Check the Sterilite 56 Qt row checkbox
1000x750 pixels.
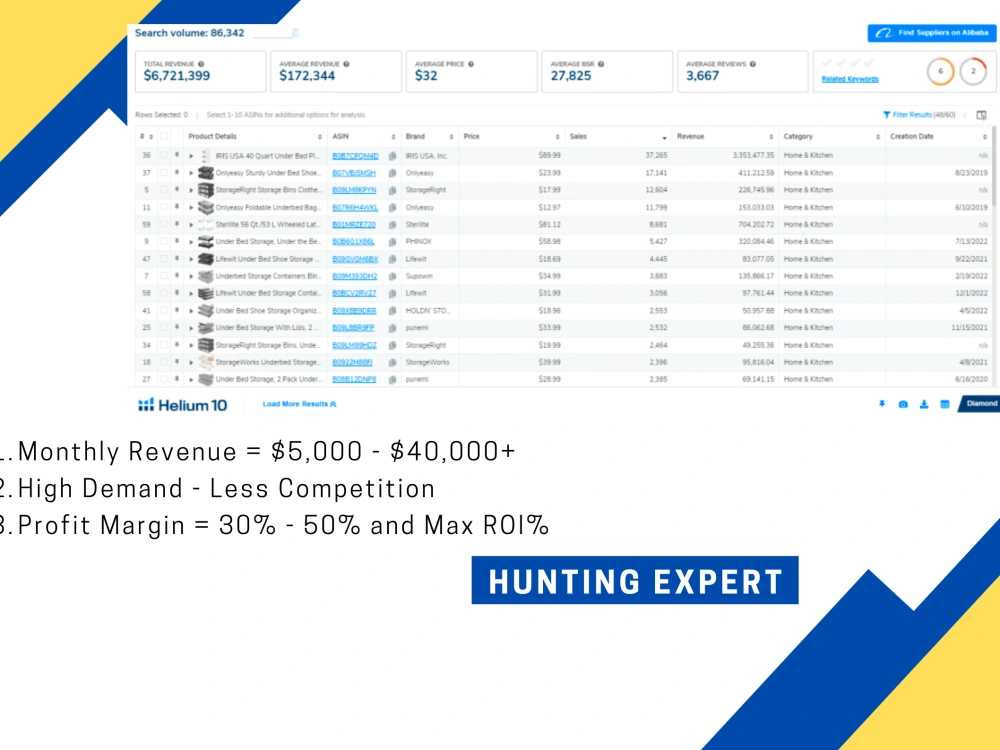(164, 224)
